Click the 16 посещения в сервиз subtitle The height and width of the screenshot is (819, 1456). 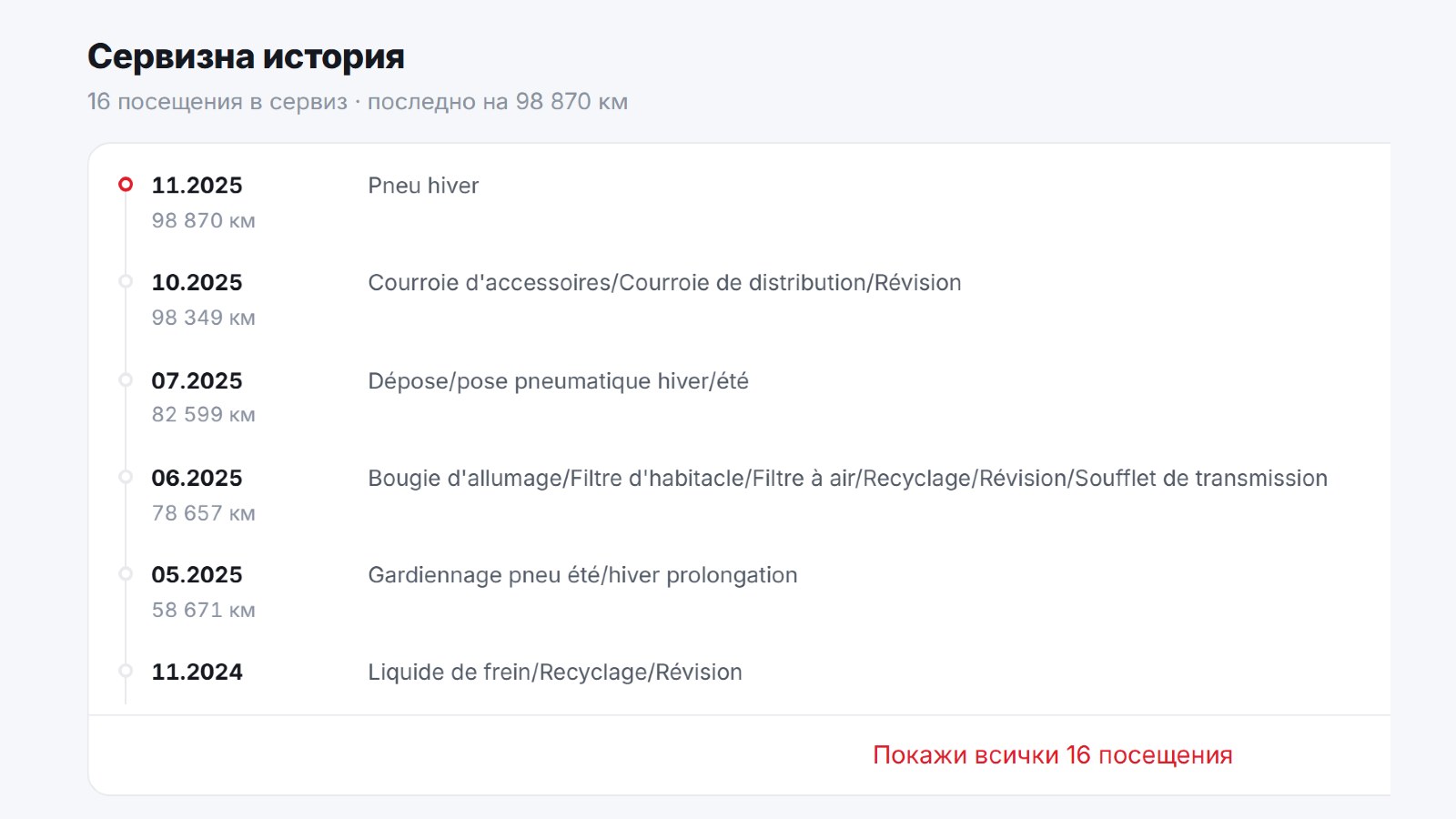[217, 101]
